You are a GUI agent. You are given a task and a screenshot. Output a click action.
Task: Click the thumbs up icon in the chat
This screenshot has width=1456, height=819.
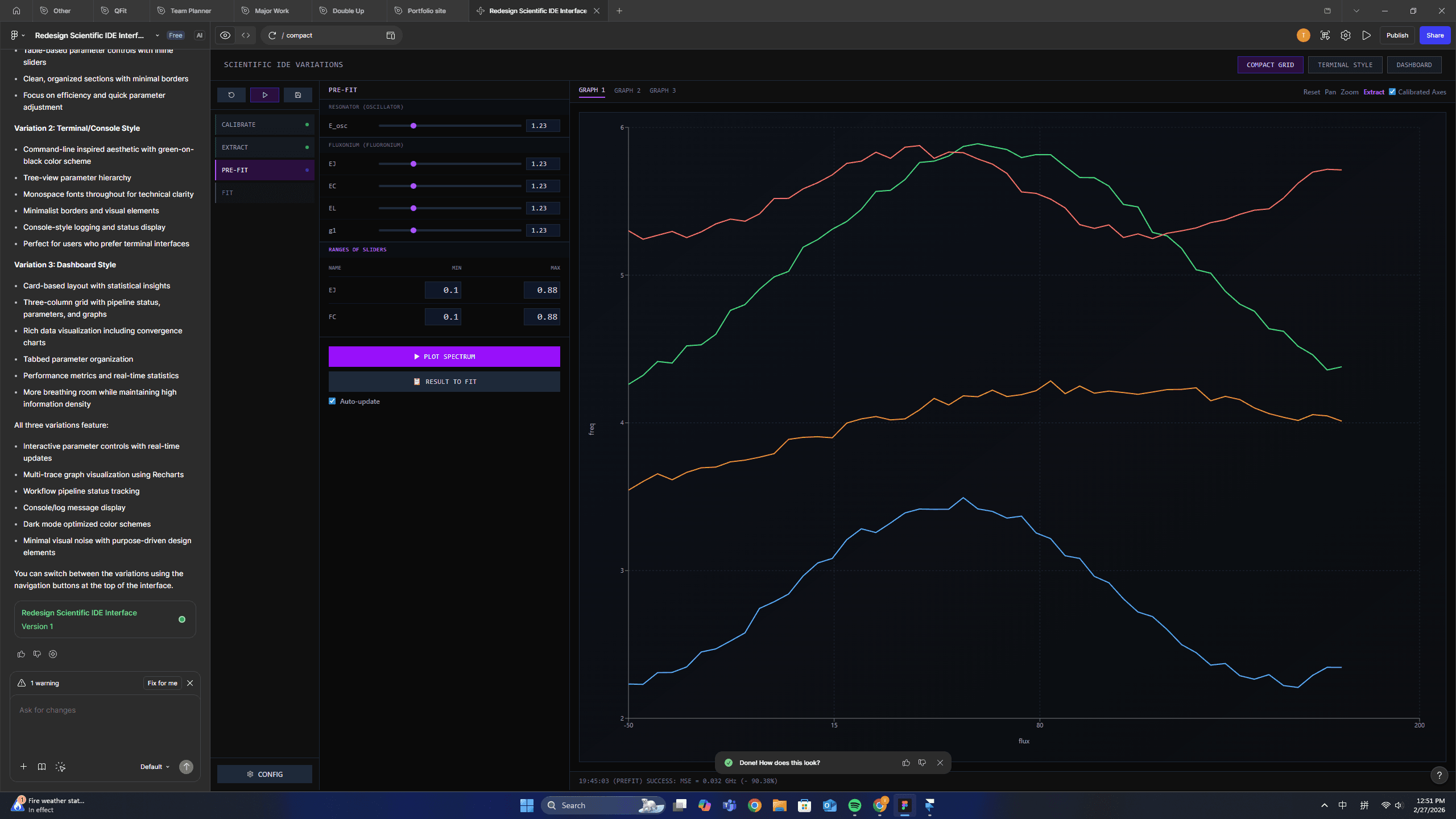(21, 654)
